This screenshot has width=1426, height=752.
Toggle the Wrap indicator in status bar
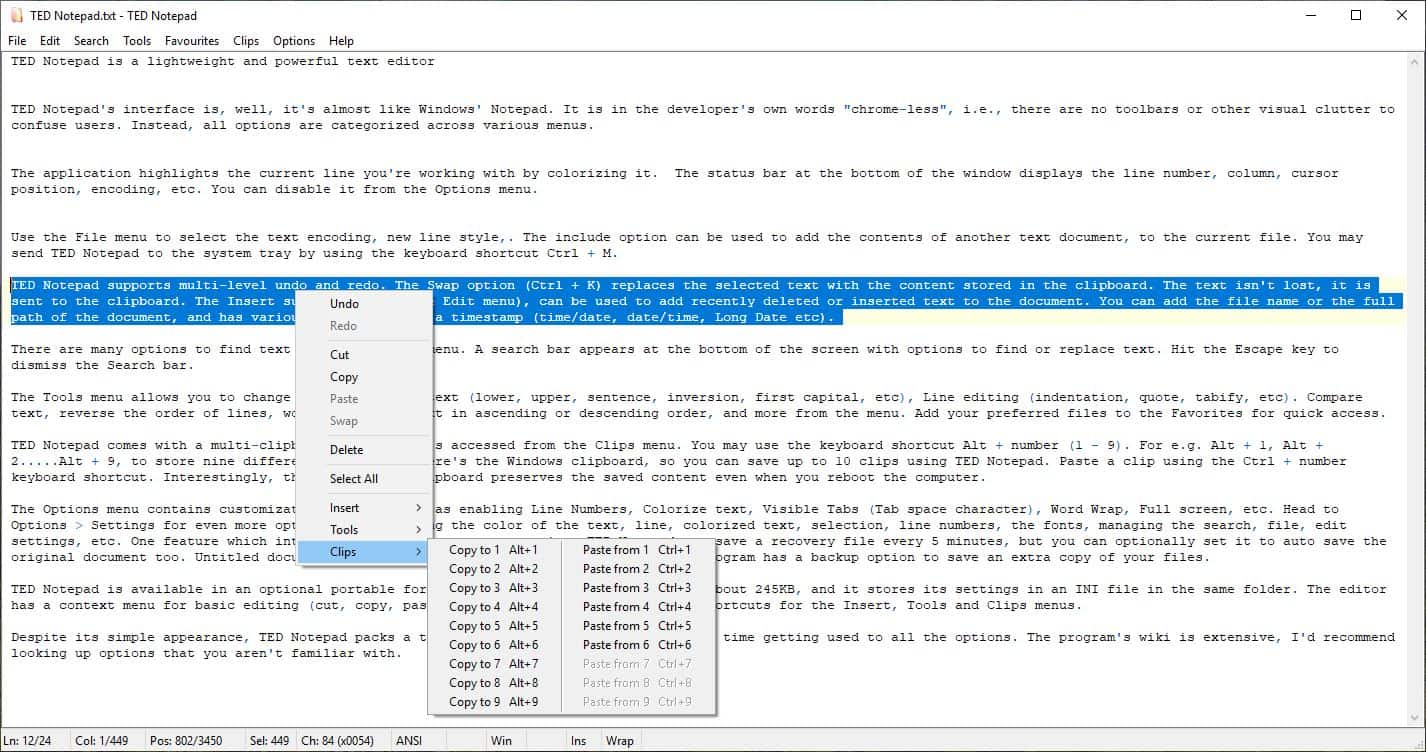(x=620, y=741)
